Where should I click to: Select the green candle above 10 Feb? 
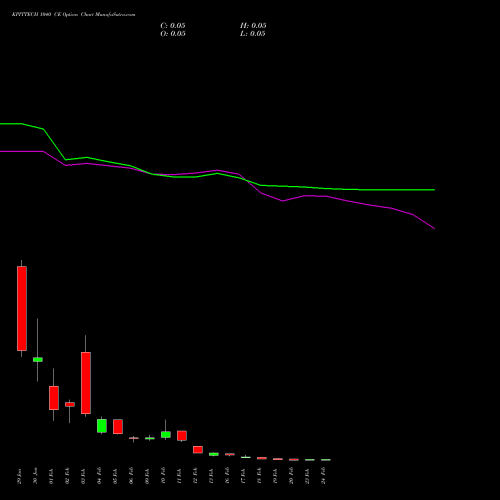pyautogui.click(x=166, y=434)
